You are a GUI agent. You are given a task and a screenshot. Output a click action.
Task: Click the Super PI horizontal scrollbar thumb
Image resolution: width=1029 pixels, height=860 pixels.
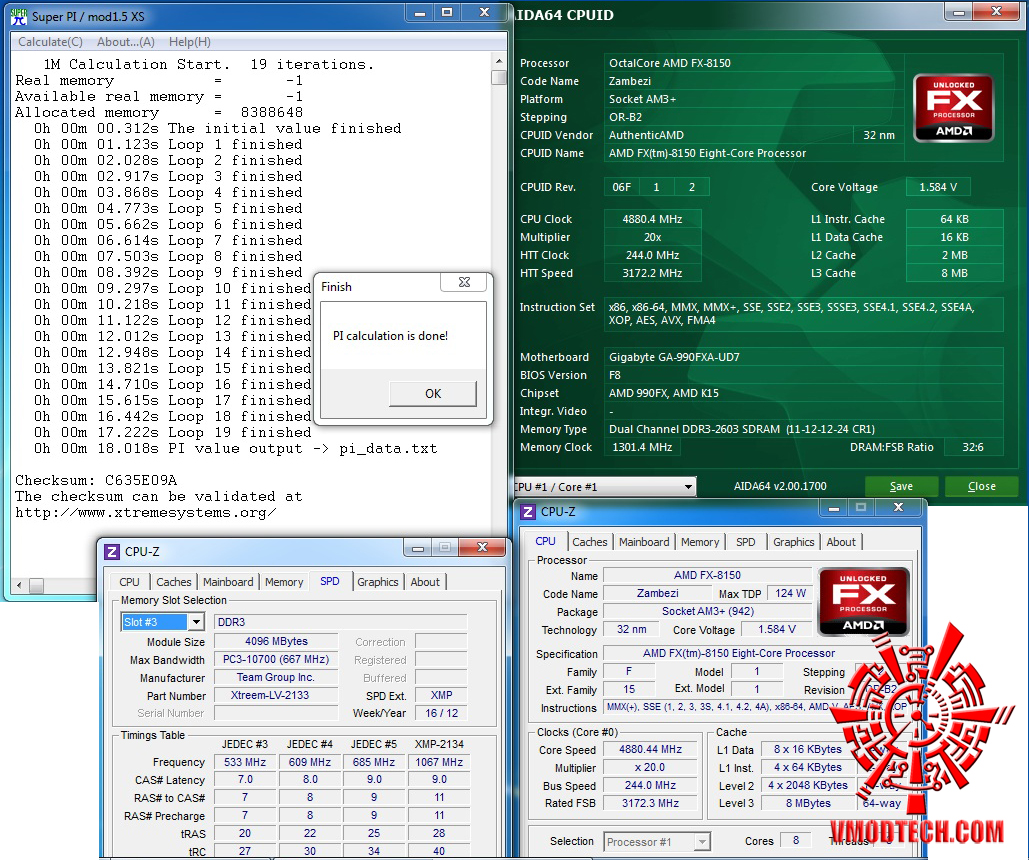coord(37,586)
